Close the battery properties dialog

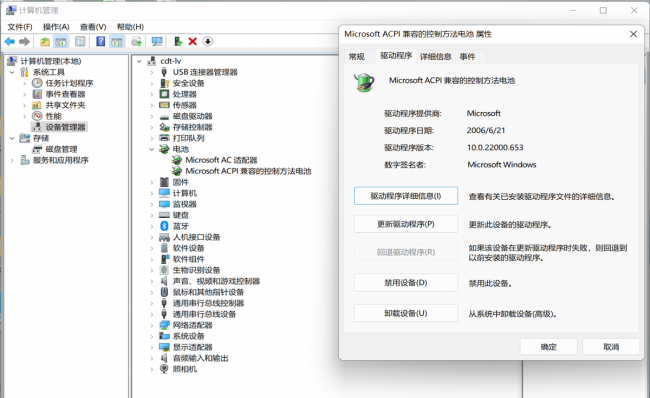633,34
